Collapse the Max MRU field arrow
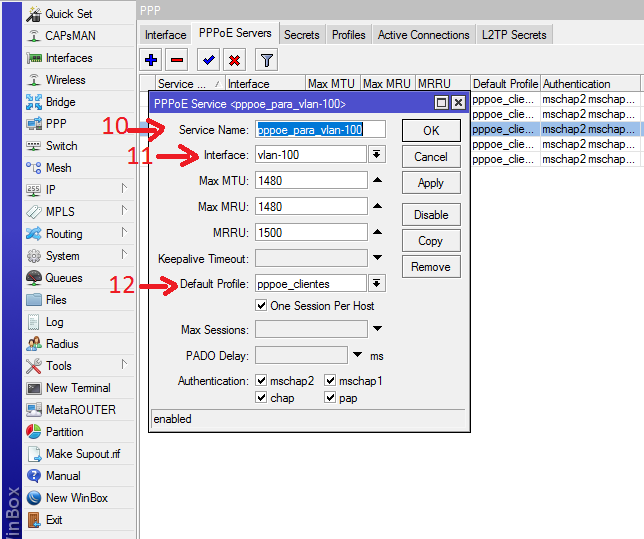The width and height of the screenshot is (644, 539). 377,206
